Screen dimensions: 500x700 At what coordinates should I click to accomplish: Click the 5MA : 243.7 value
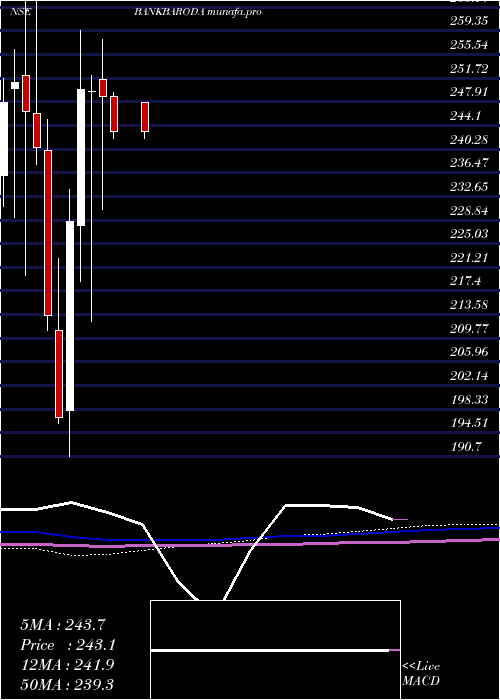tap(62, 625)
